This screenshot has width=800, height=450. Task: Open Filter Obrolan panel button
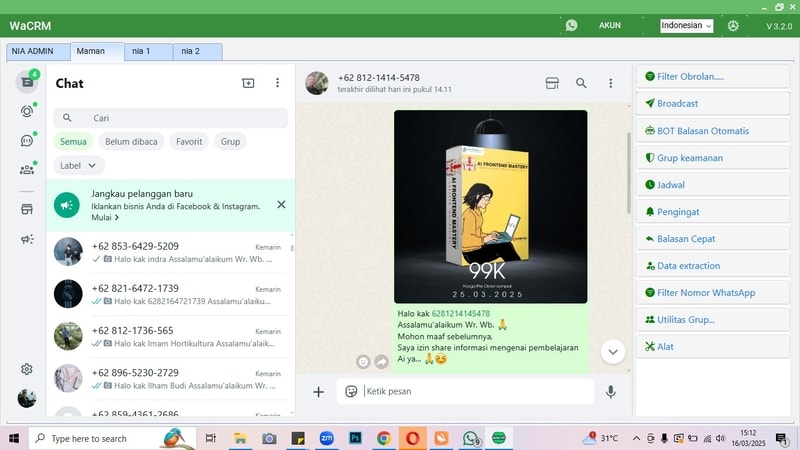pos(713,77)
